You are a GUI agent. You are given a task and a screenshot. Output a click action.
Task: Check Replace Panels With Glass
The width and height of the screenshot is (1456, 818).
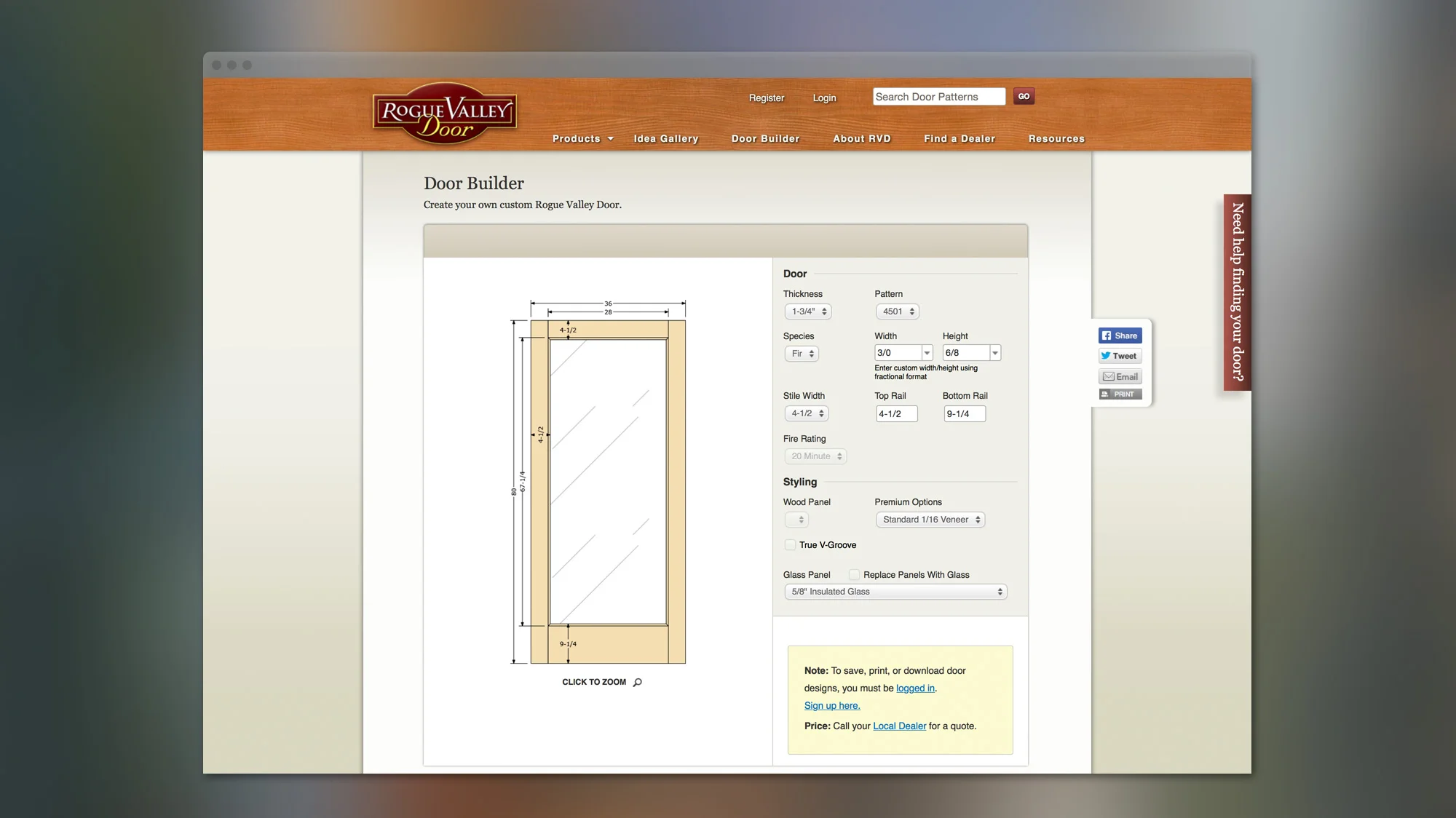coord(854,575)
